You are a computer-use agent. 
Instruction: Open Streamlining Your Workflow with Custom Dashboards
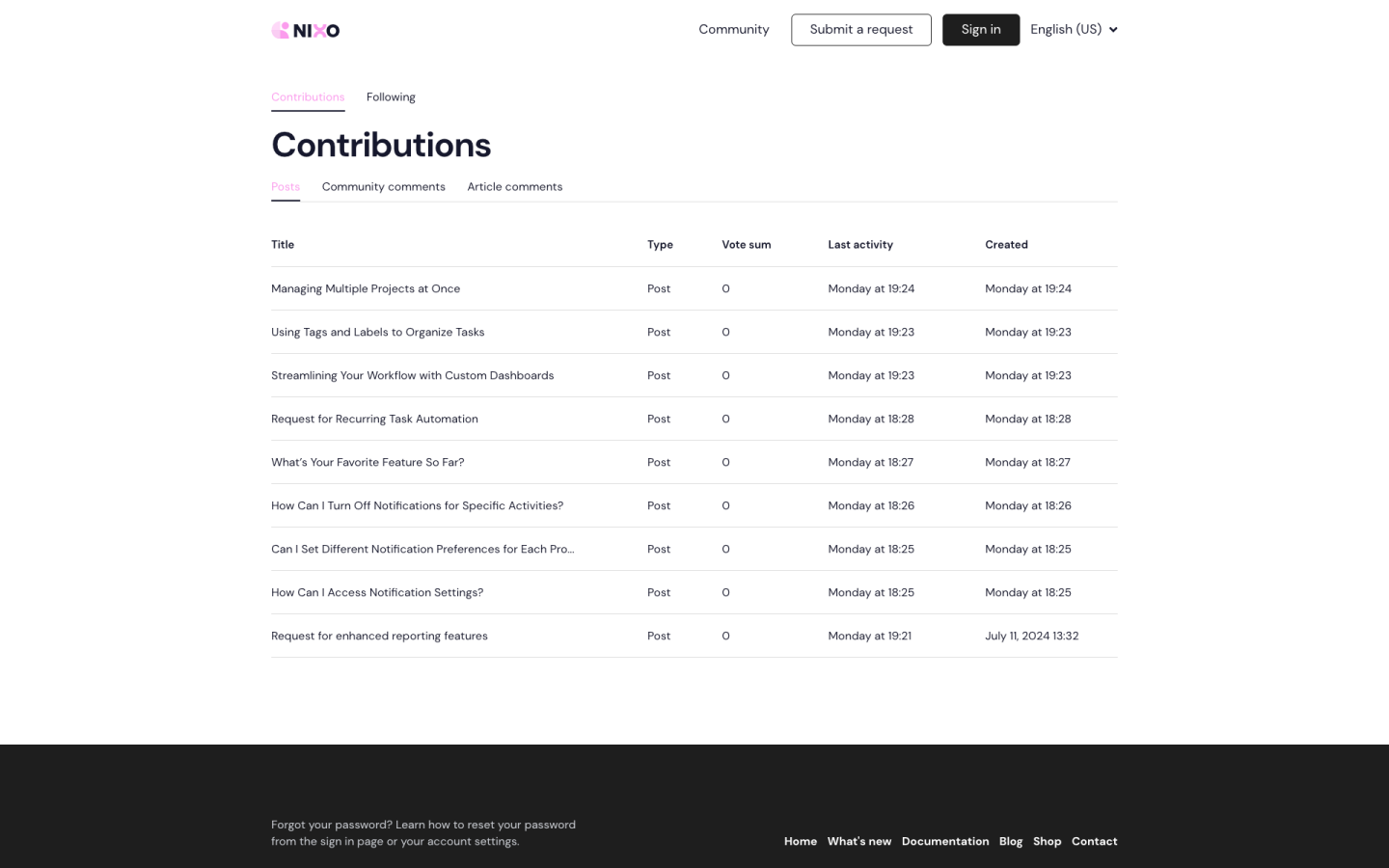pos(412,375)
